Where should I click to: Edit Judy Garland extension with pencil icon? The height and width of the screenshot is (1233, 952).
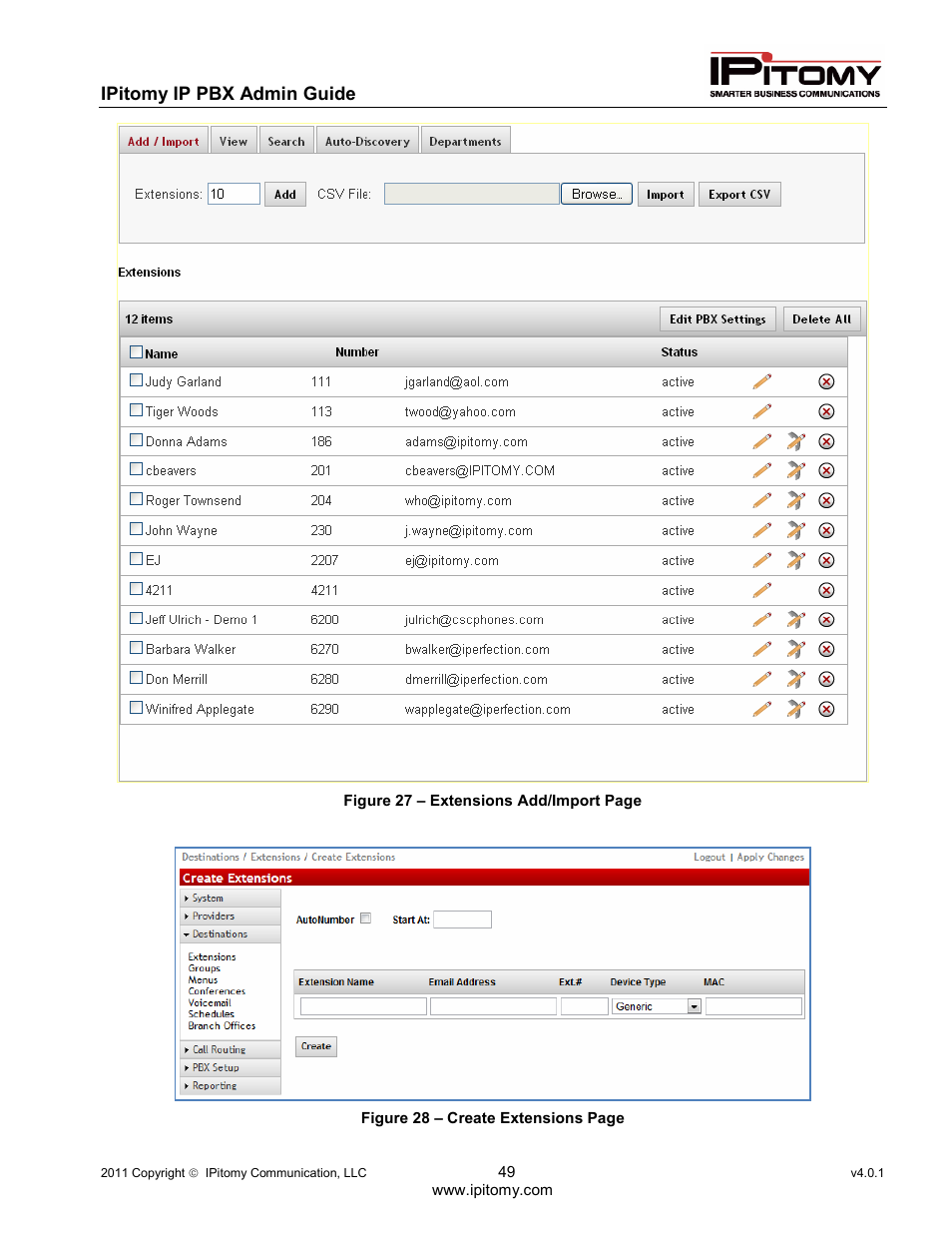(x=762, y=381)
